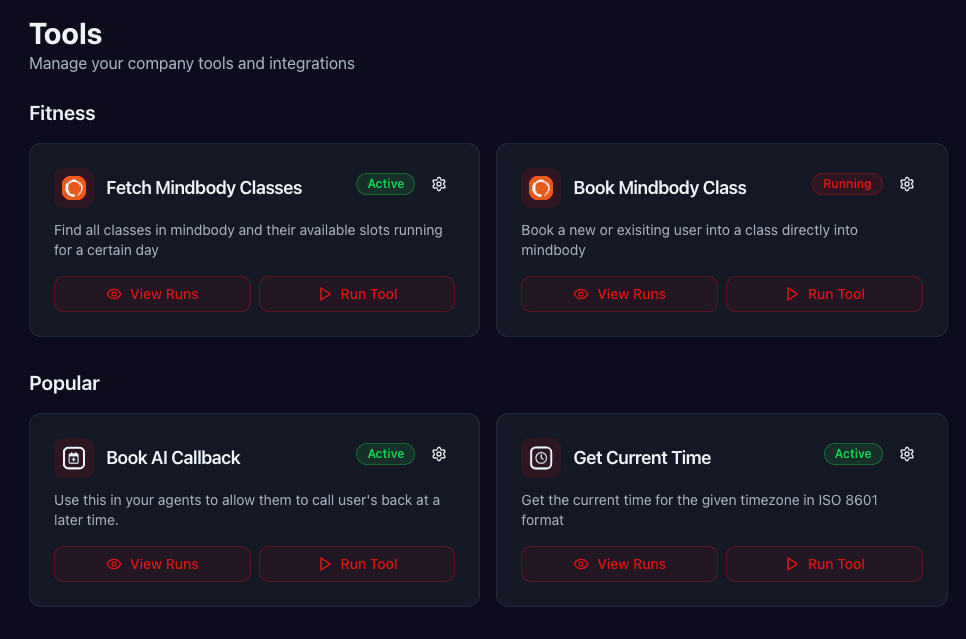
Task: Click the Book AI Callback phone icon
Action: pyautogui.click(x=73, y=457)
